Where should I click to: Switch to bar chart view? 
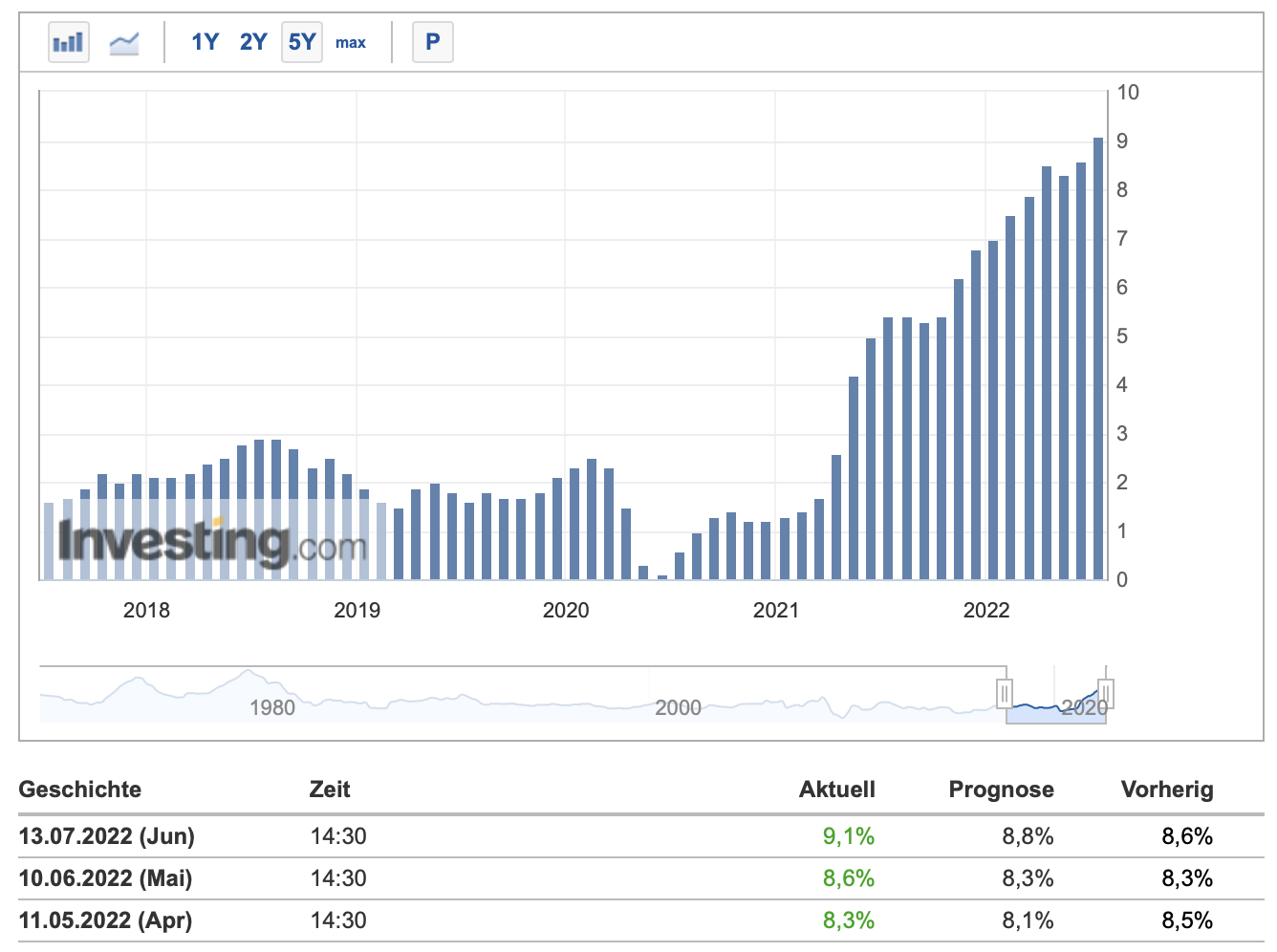click(69, 42)
